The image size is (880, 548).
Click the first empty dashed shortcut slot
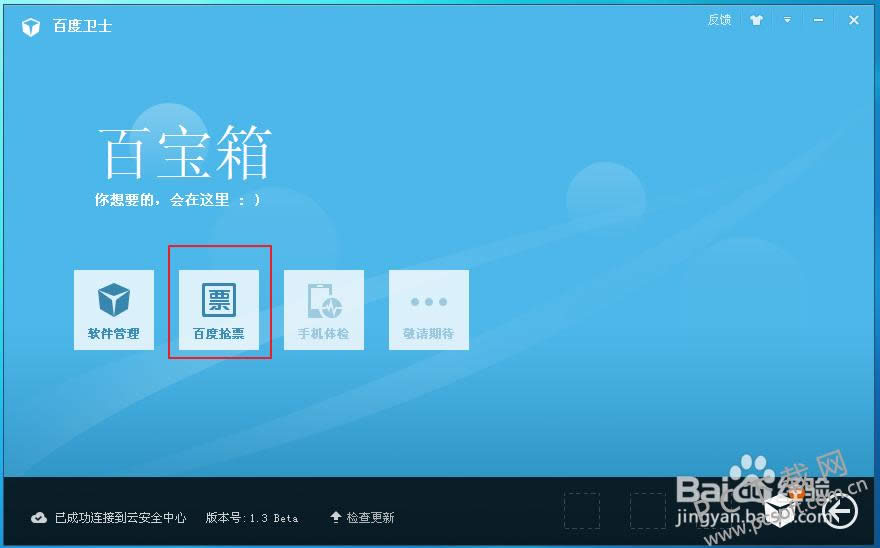point(582,510)
